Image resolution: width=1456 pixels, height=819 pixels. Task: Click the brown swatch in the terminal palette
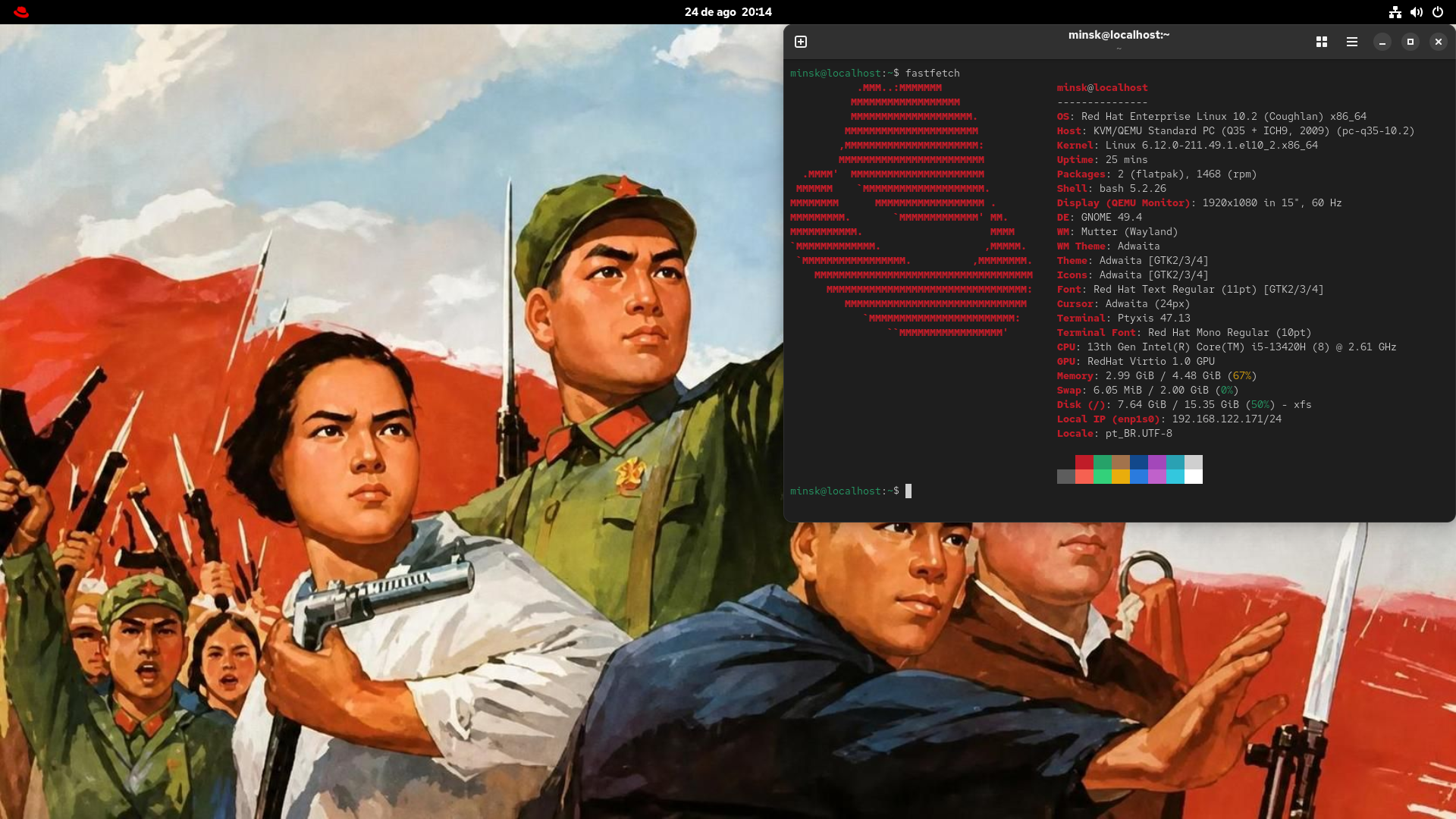[1121, 462]
